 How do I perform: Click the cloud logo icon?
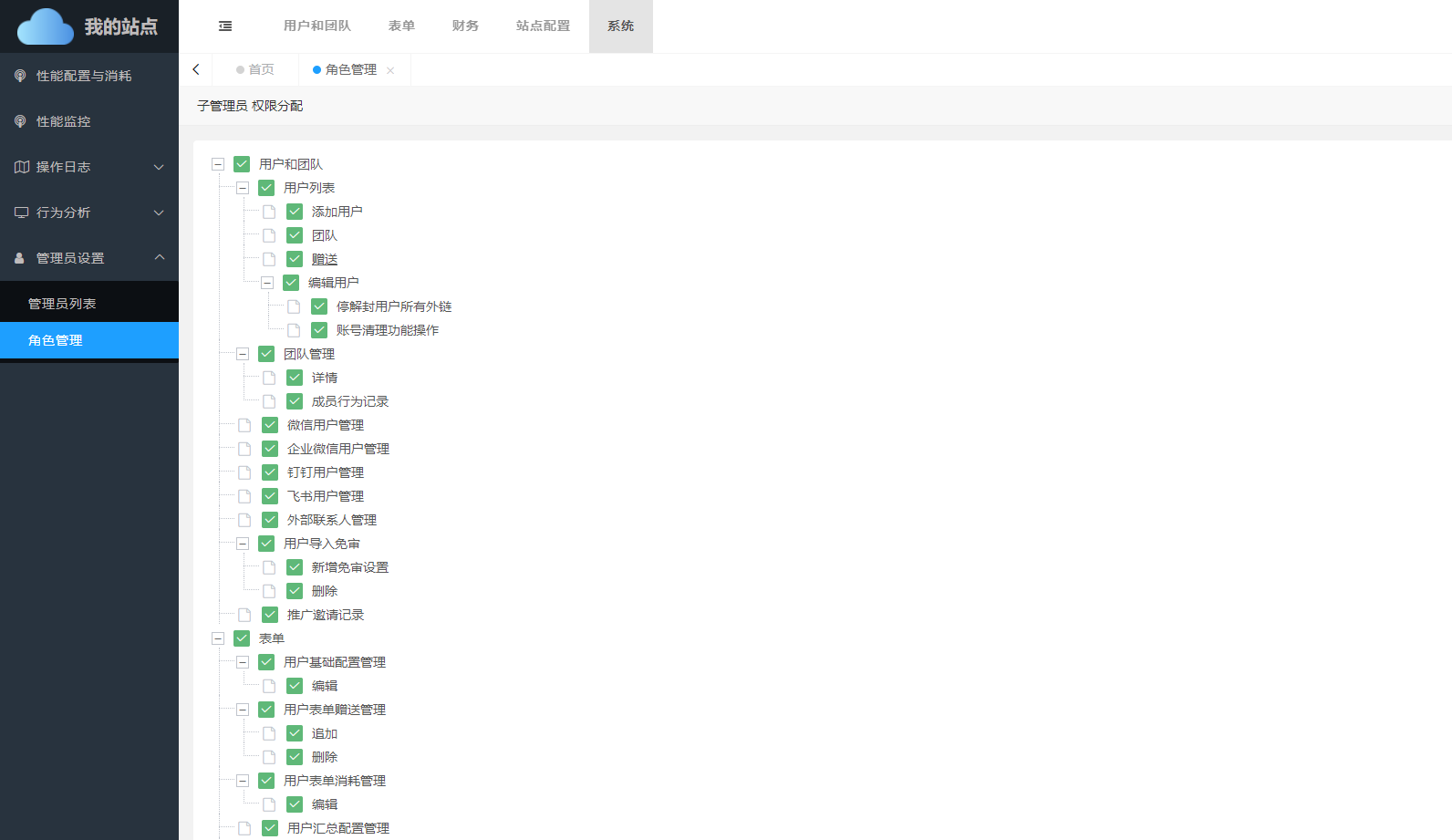(46, 26)
